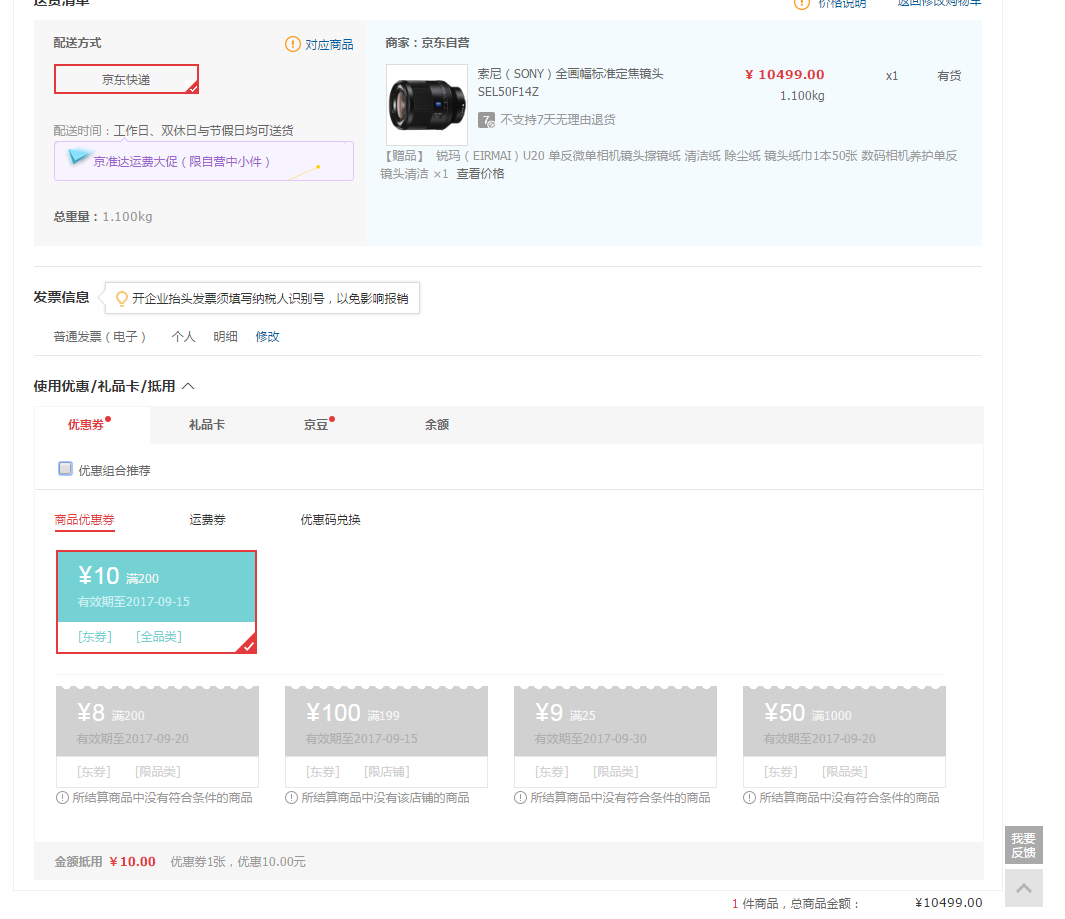Open the Sony lens product thumbnail
This screenshot has width=1065, height=919.
(427, 105)
